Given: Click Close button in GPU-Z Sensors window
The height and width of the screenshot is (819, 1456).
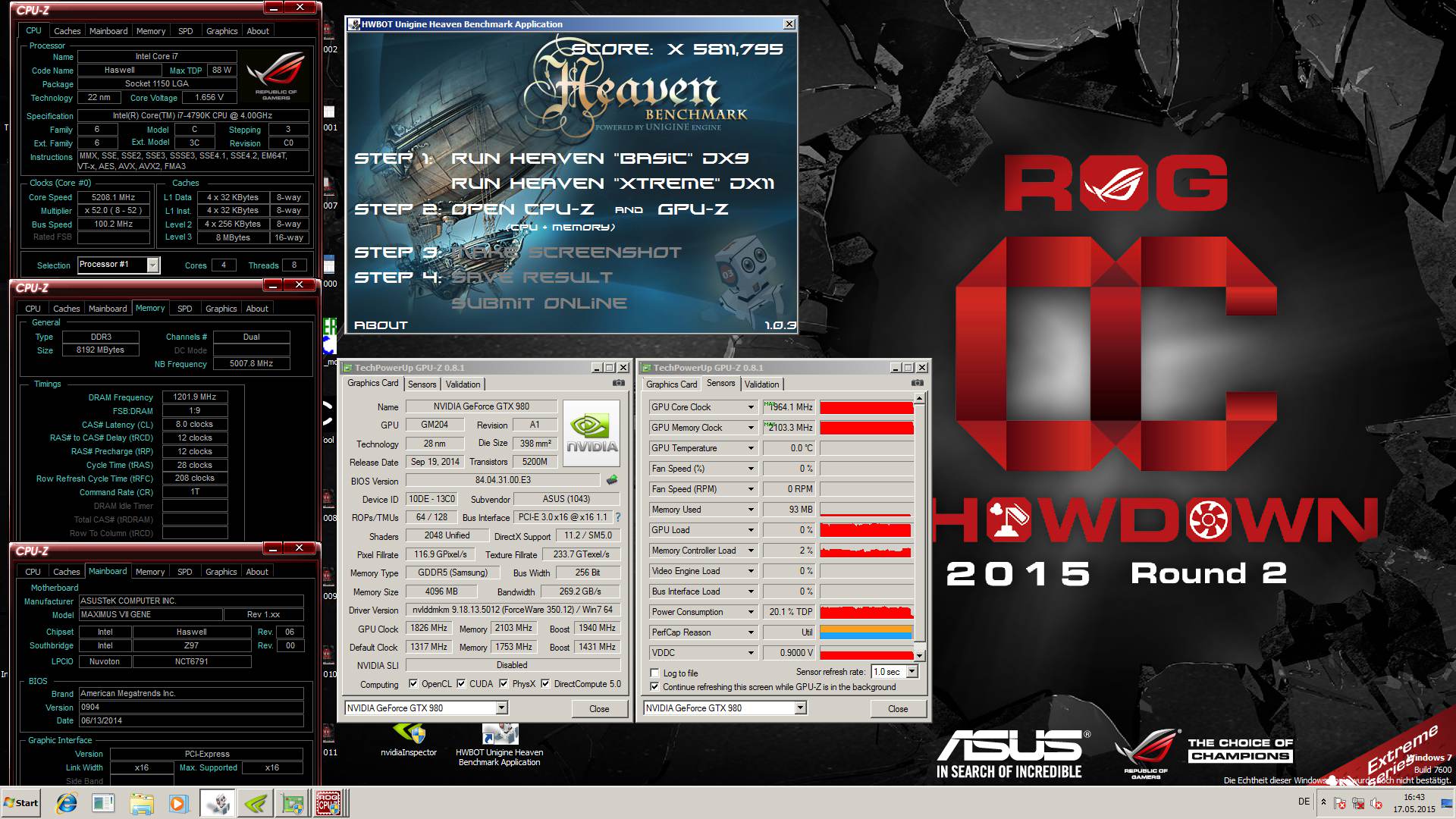Looking at the screenshot, I should coord(898,708).
